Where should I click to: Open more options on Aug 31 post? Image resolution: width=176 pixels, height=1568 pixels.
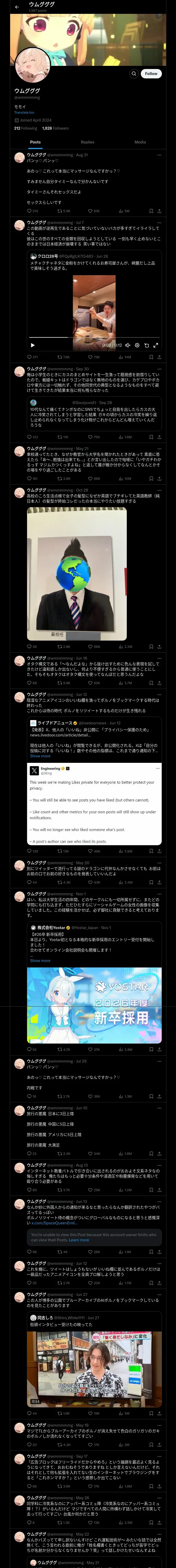tap(159, 155)
